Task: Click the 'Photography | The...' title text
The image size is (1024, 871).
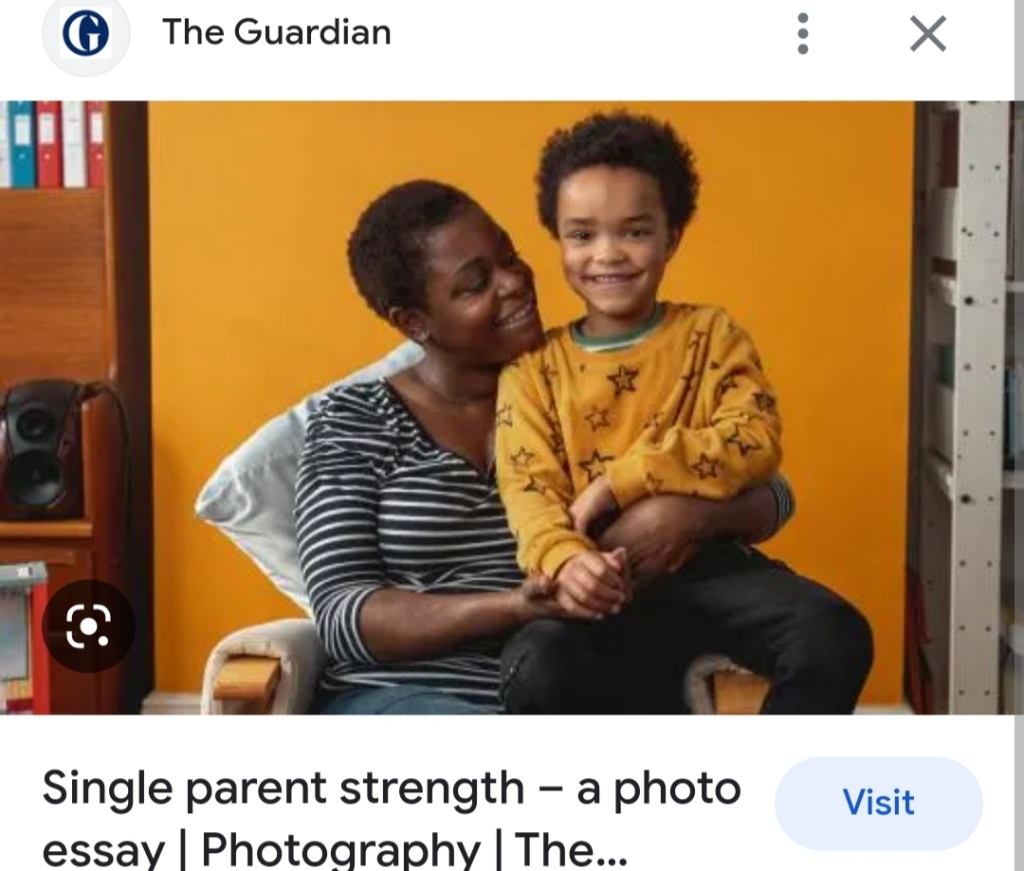Action: (x=414, y=849)
